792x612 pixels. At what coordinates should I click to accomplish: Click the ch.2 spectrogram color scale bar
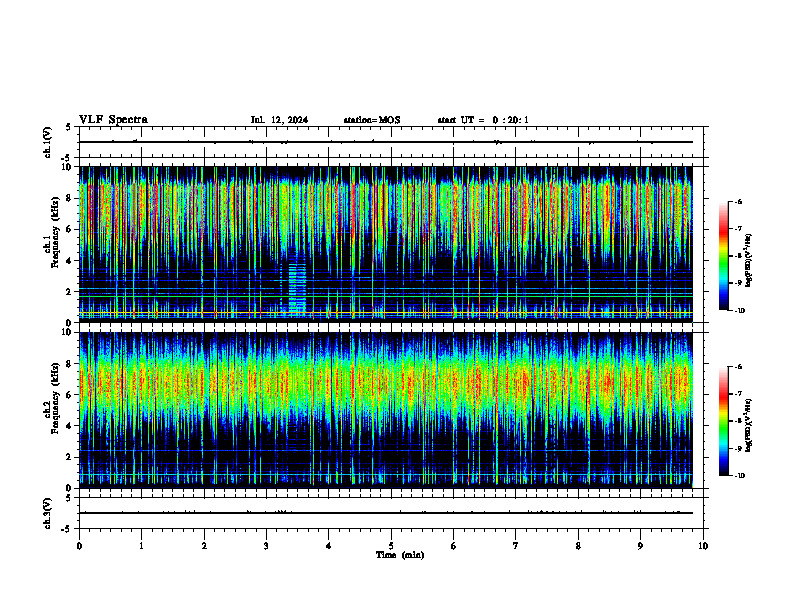723,421
